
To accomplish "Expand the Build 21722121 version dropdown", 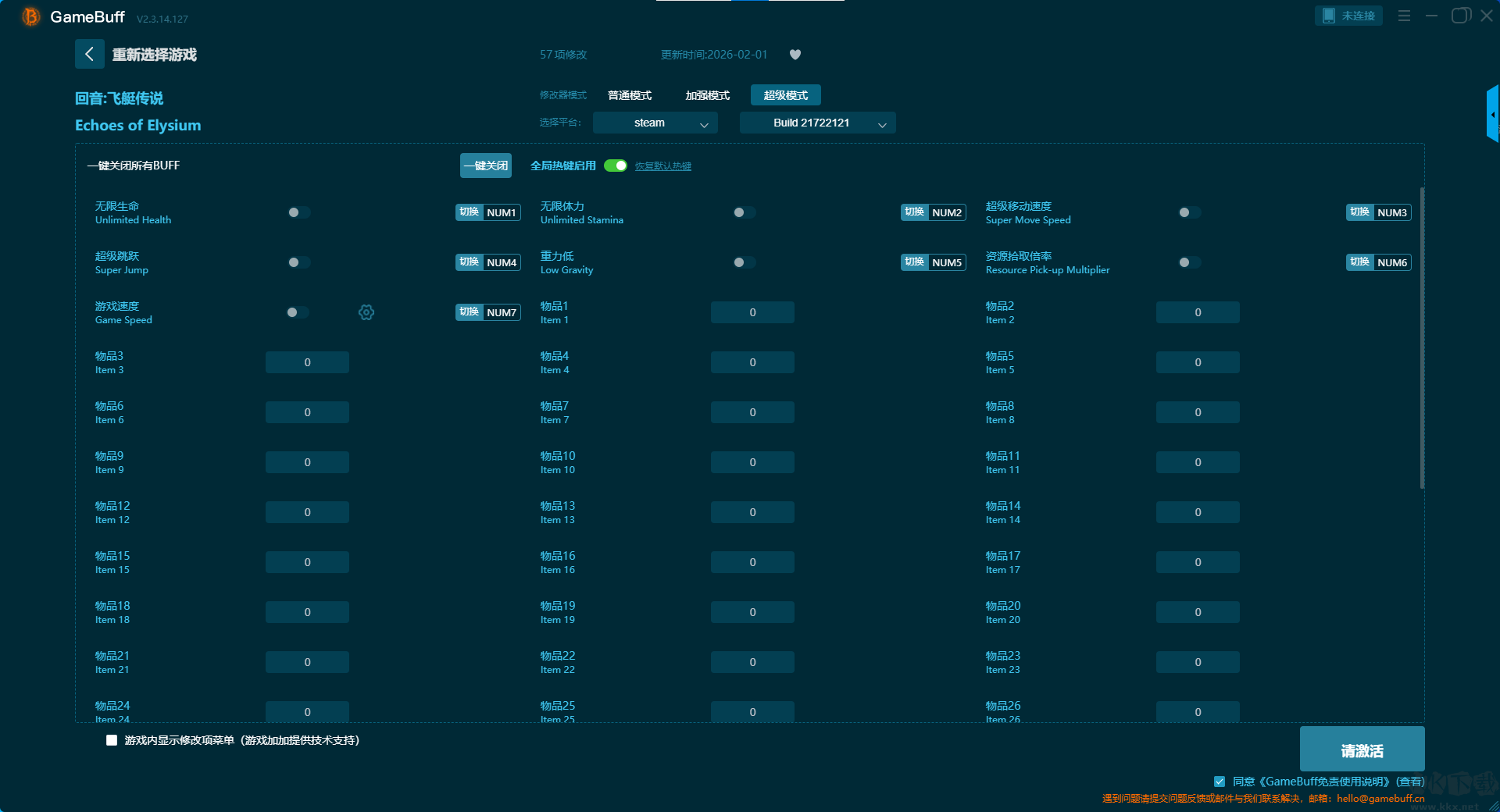I will 817,123.
